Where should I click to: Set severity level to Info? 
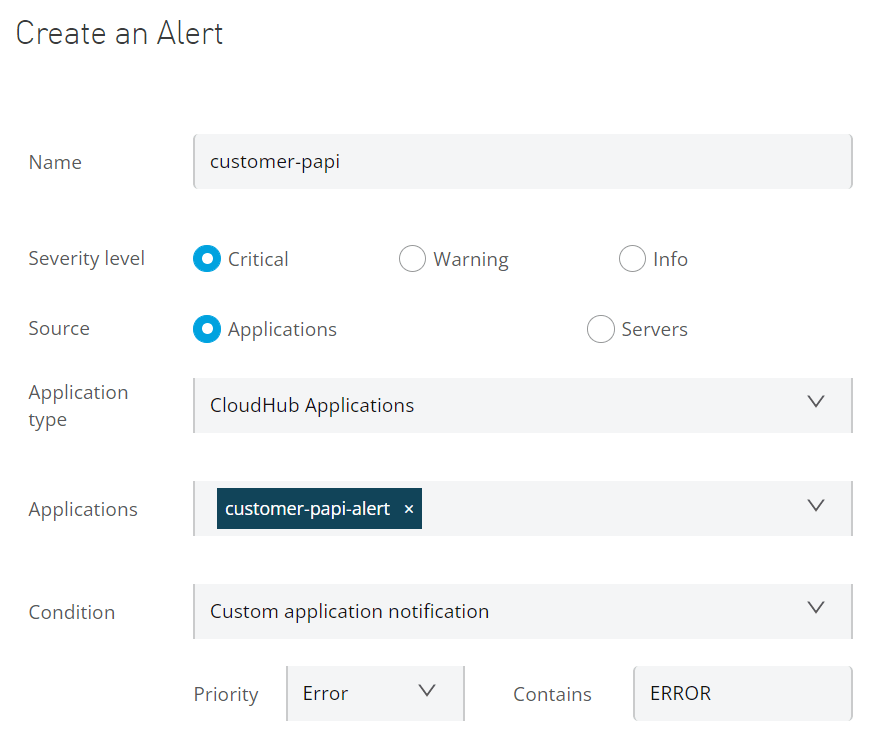pyautogui.click(x=632, y=259)
